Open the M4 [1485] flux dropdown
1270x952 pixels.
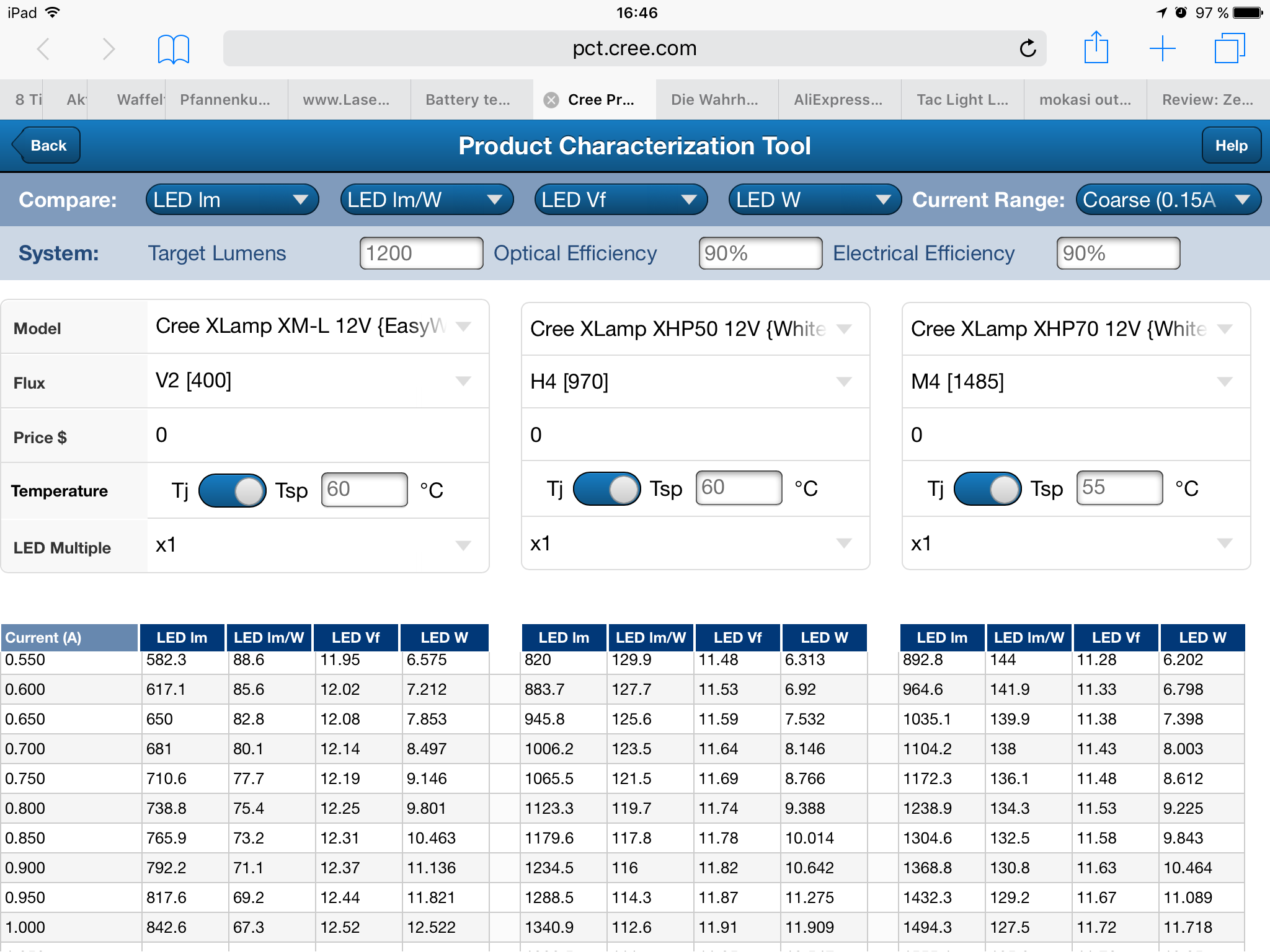(1076, 382)
